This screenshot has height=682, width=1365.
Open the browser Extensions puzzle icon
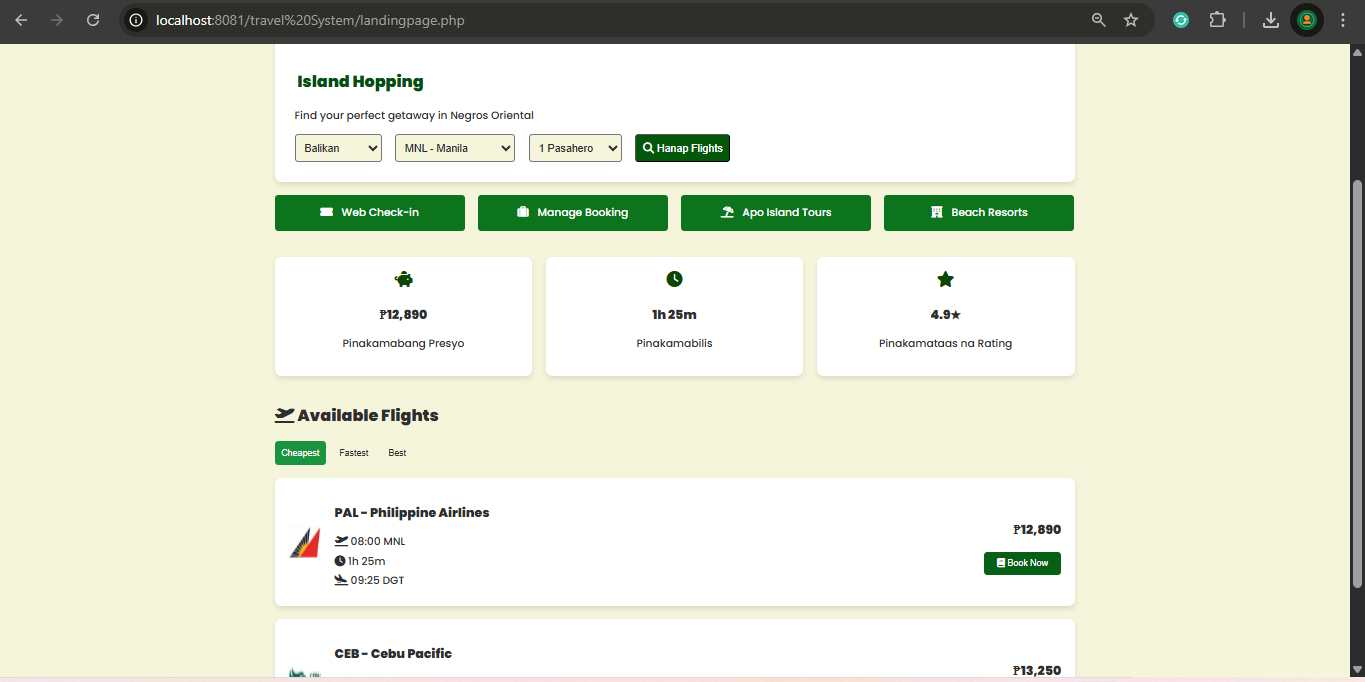(1217, 20)
